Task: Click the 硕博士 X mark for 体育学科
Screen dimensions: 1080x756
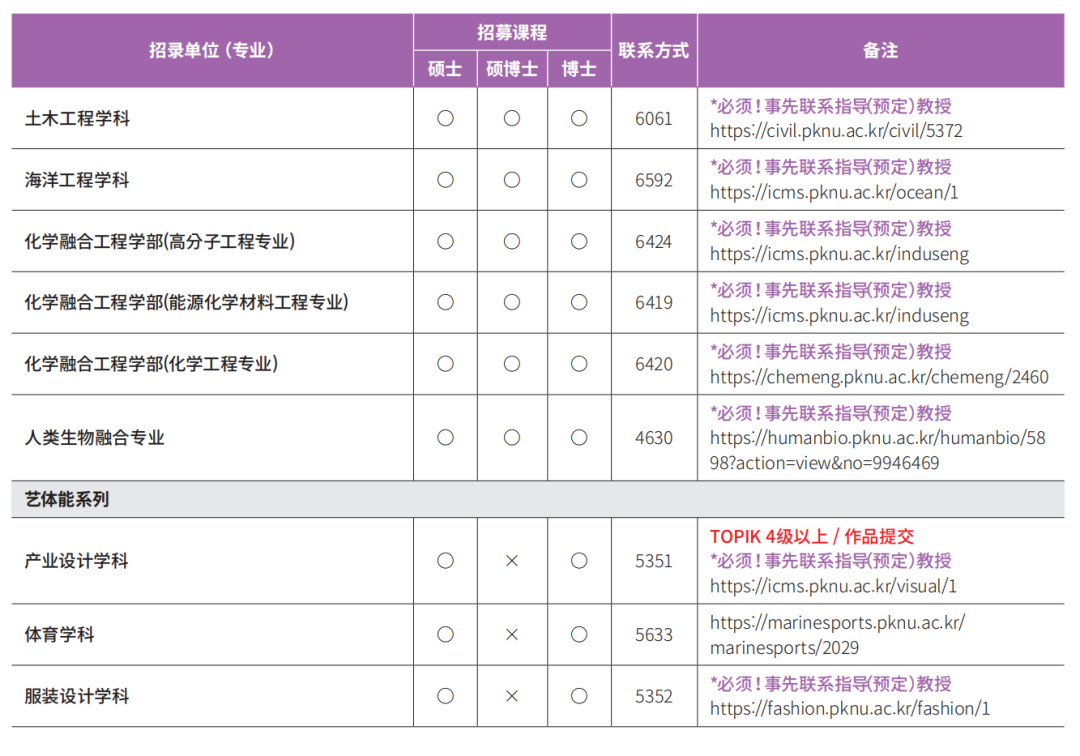Action: coord(512,635)
